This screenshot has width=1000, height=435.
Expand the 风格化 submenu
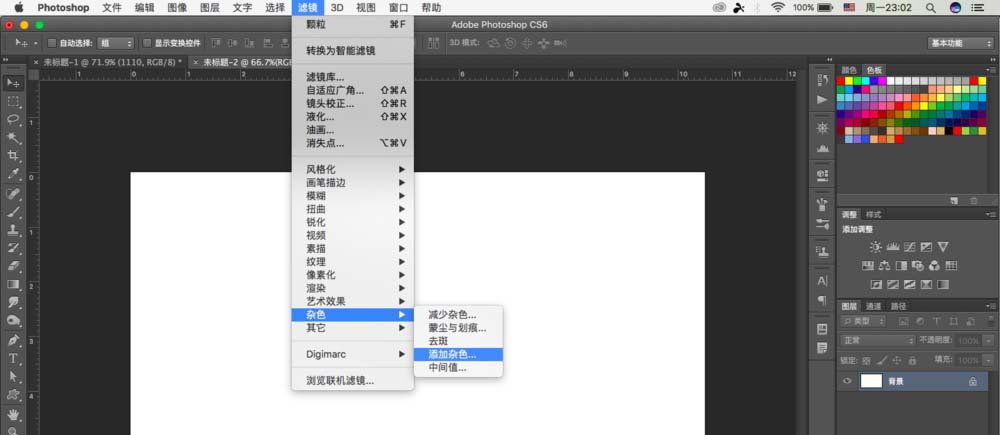(x=353, y=169)
